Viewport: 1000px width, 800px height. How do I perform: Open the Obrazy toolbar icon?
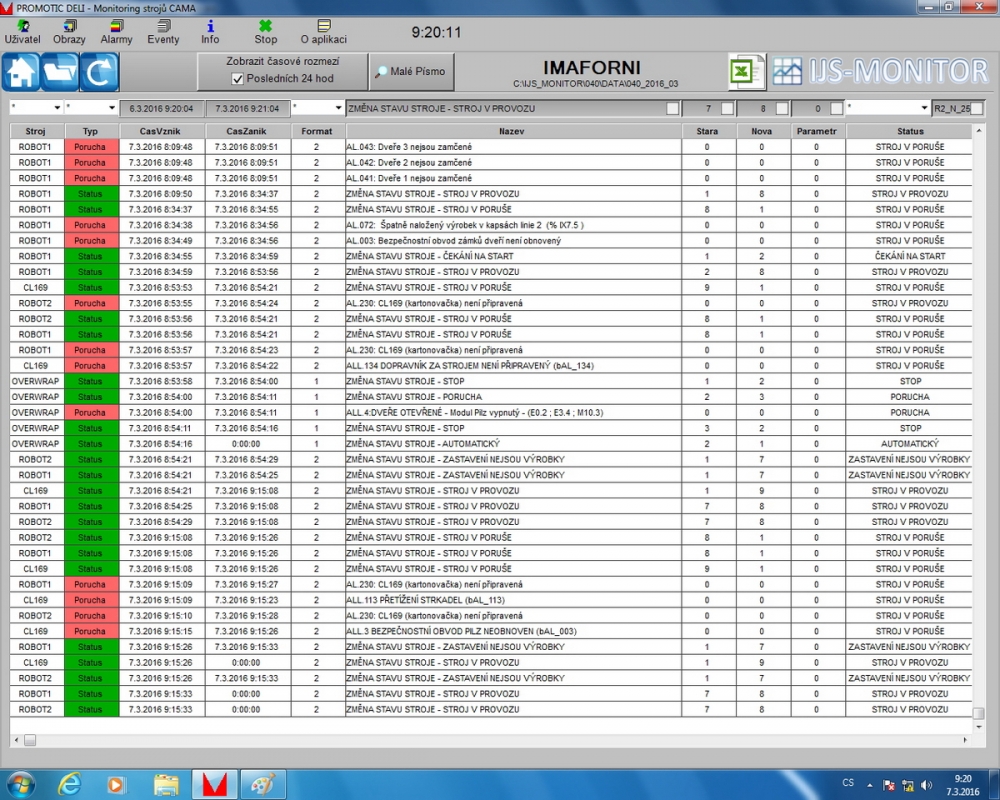pyautogui.click(x=69, y=32)
